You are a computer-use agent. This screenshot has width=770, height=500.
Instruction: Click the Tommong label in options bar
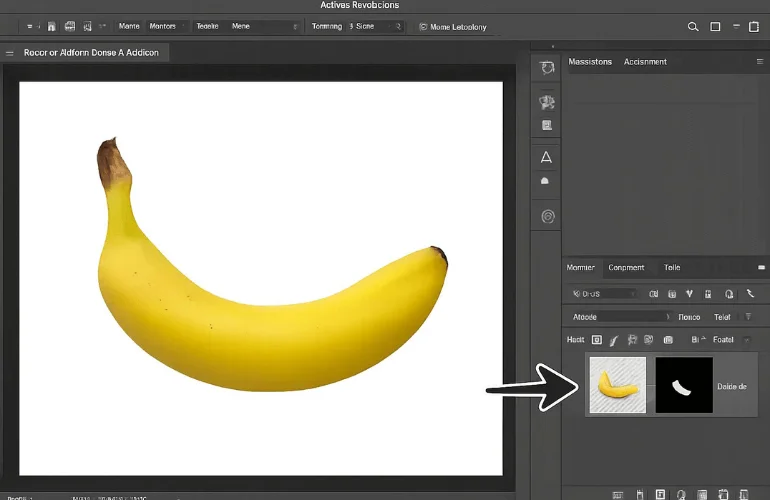327,26
